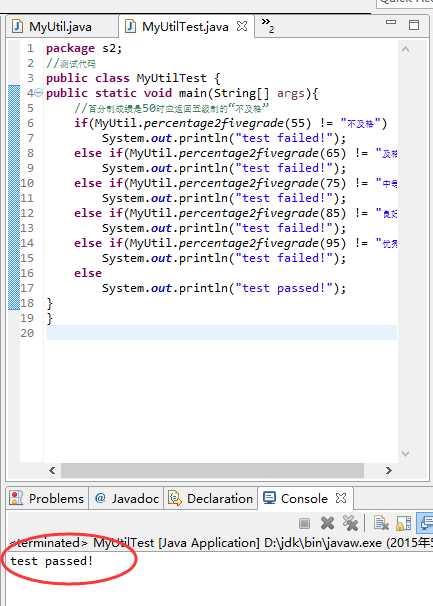The height and width of the screenshot is (606, 433).
Task: Click the Terminate square button in Console
Action: (x=305, y=524)
